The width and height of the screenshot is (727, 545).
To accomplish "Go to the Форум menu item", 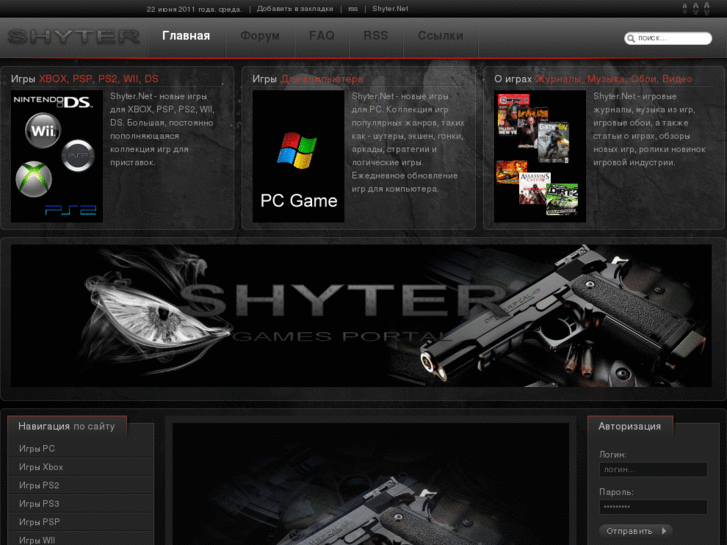I will [260, 36].
